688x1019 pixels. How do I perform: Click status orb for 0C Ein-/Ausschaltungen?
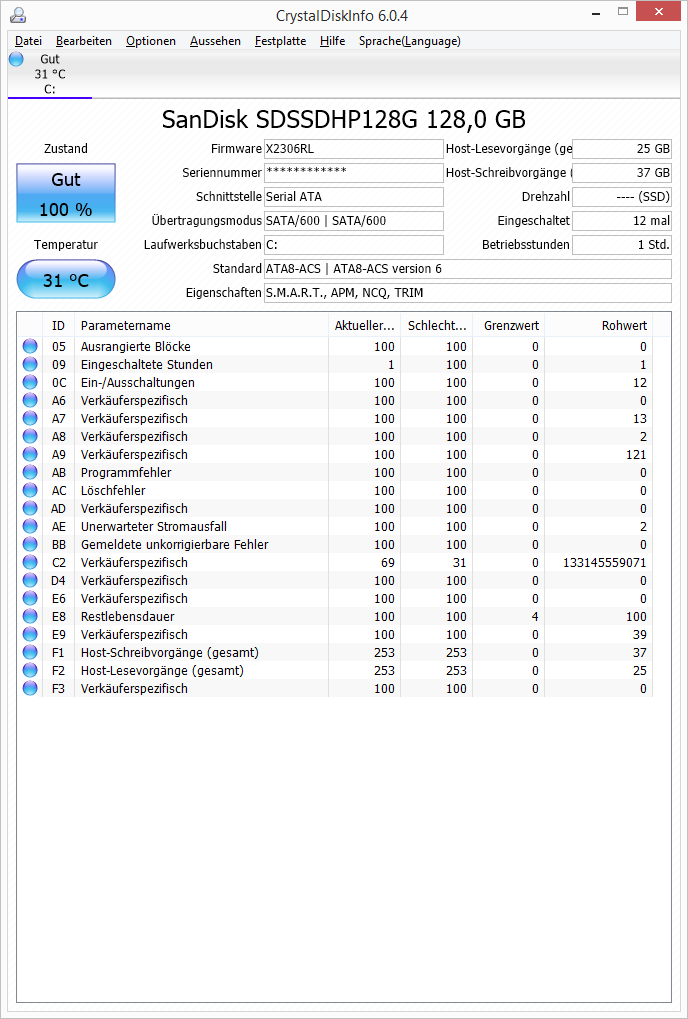30,383
